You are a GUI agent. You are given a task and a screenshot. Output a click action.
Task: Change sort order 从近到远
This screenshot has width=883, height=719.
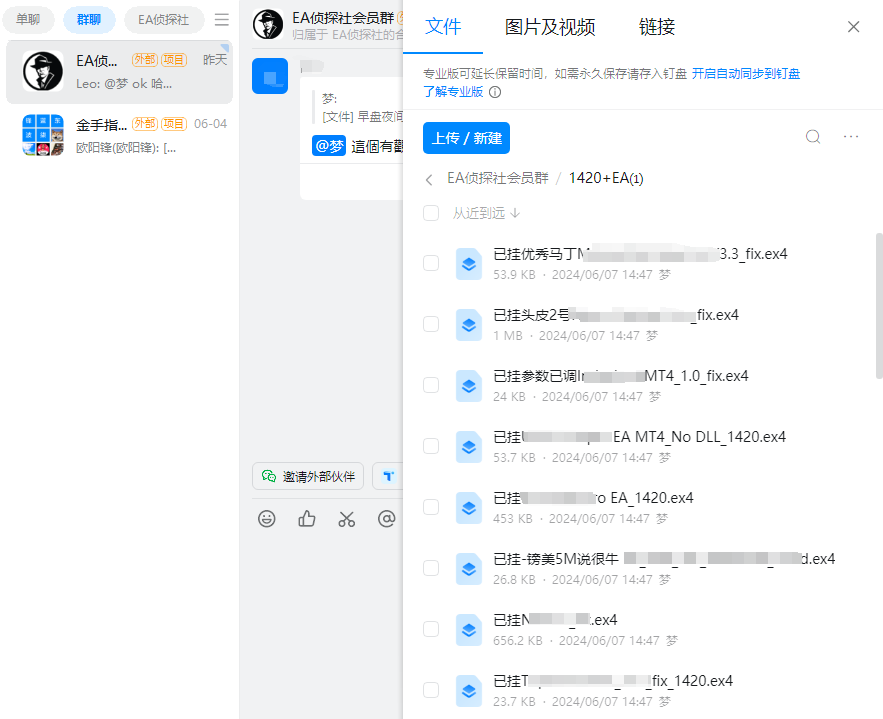pyautogui.click(x=486, y=213)
